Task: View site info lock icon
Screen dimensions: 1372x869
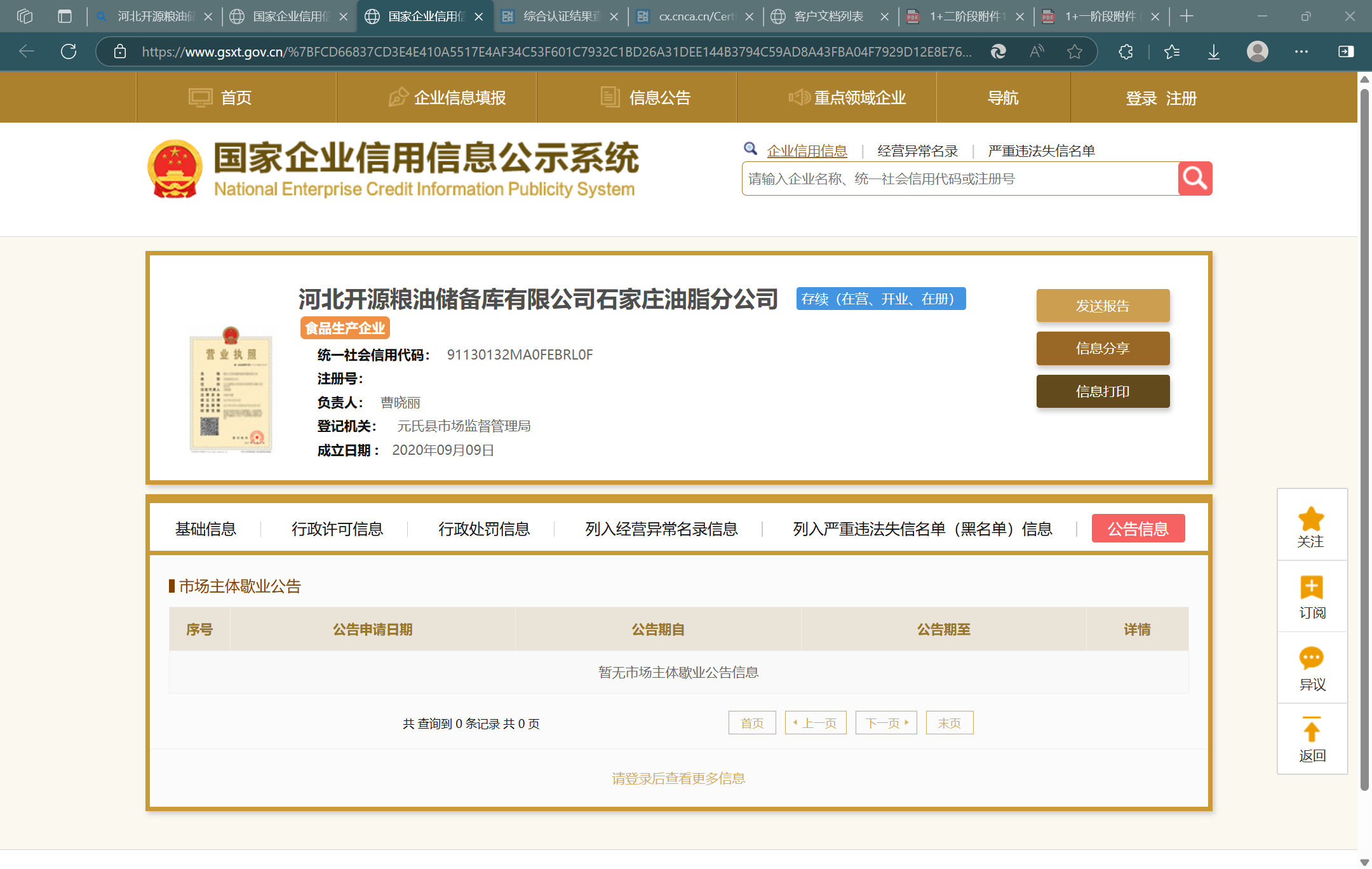Action: [120, 51]
